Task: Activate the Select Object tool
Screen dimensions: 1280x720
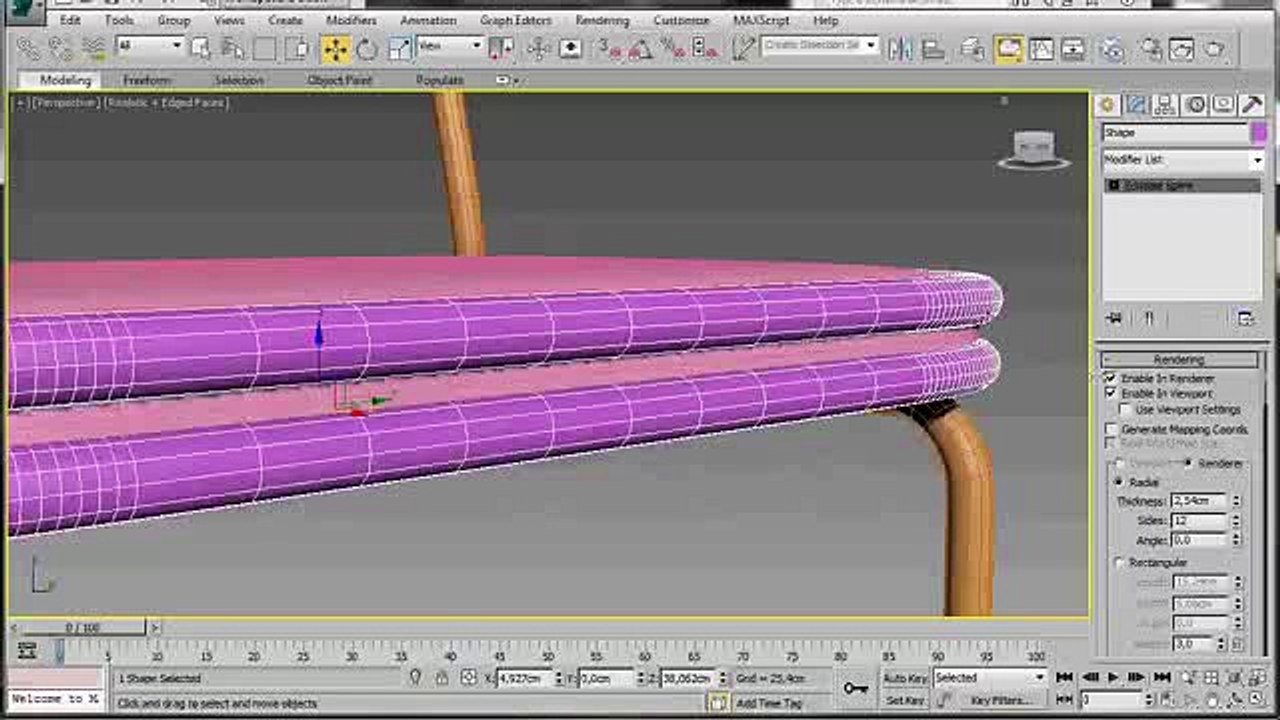Action: pos(201,47)
